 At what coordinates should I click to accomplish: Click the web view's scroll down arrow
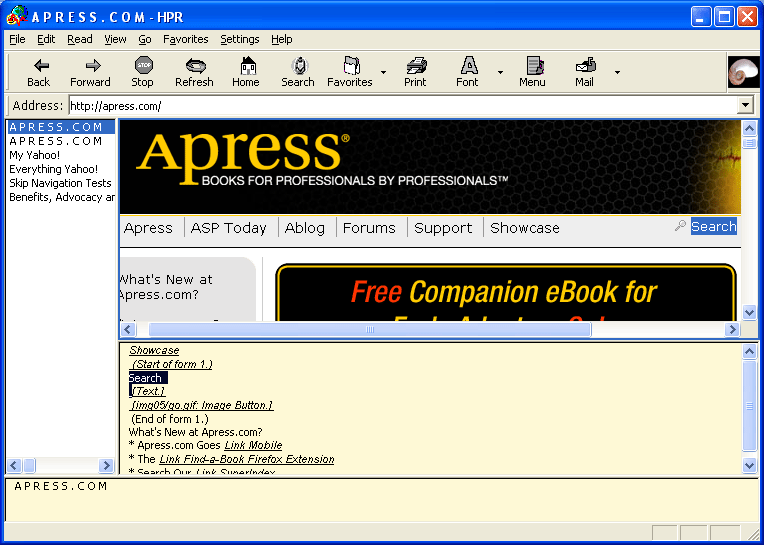[749, 312]
